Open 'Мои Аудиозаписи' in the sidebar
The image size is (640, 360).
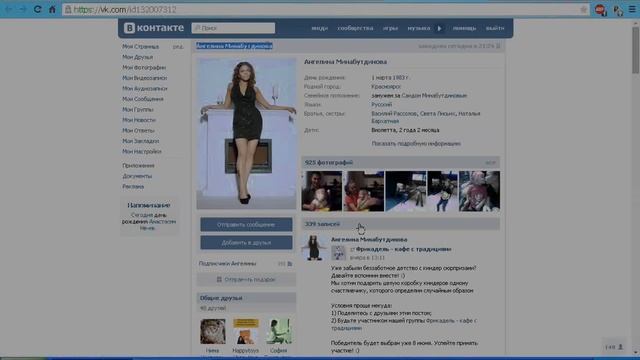(144, 89)
